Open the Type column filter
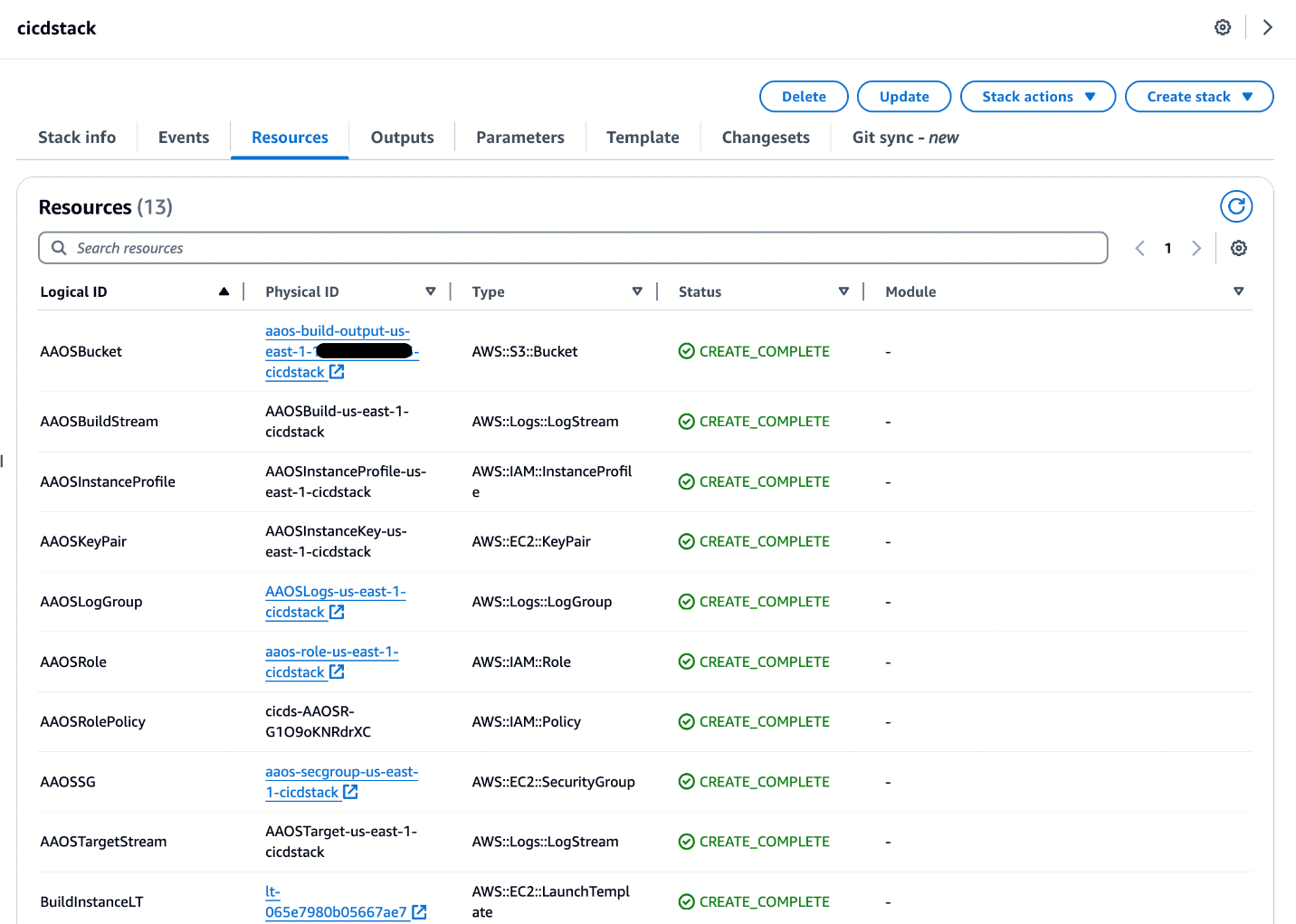The height and width of the screenshot is (924, 1296). click(638, 291)
